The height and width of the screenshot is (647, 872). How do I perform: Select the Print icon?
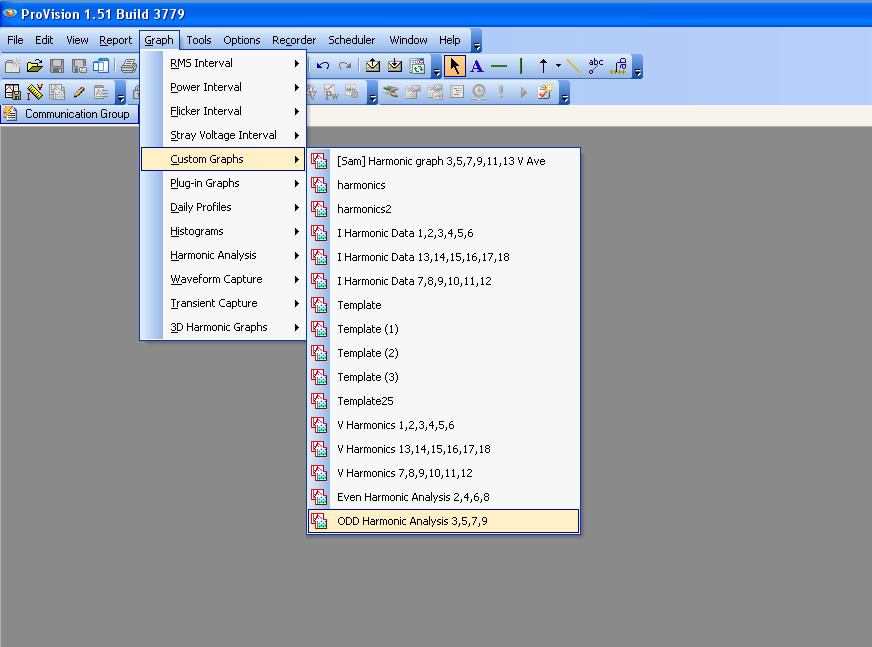tap(128, 66)
